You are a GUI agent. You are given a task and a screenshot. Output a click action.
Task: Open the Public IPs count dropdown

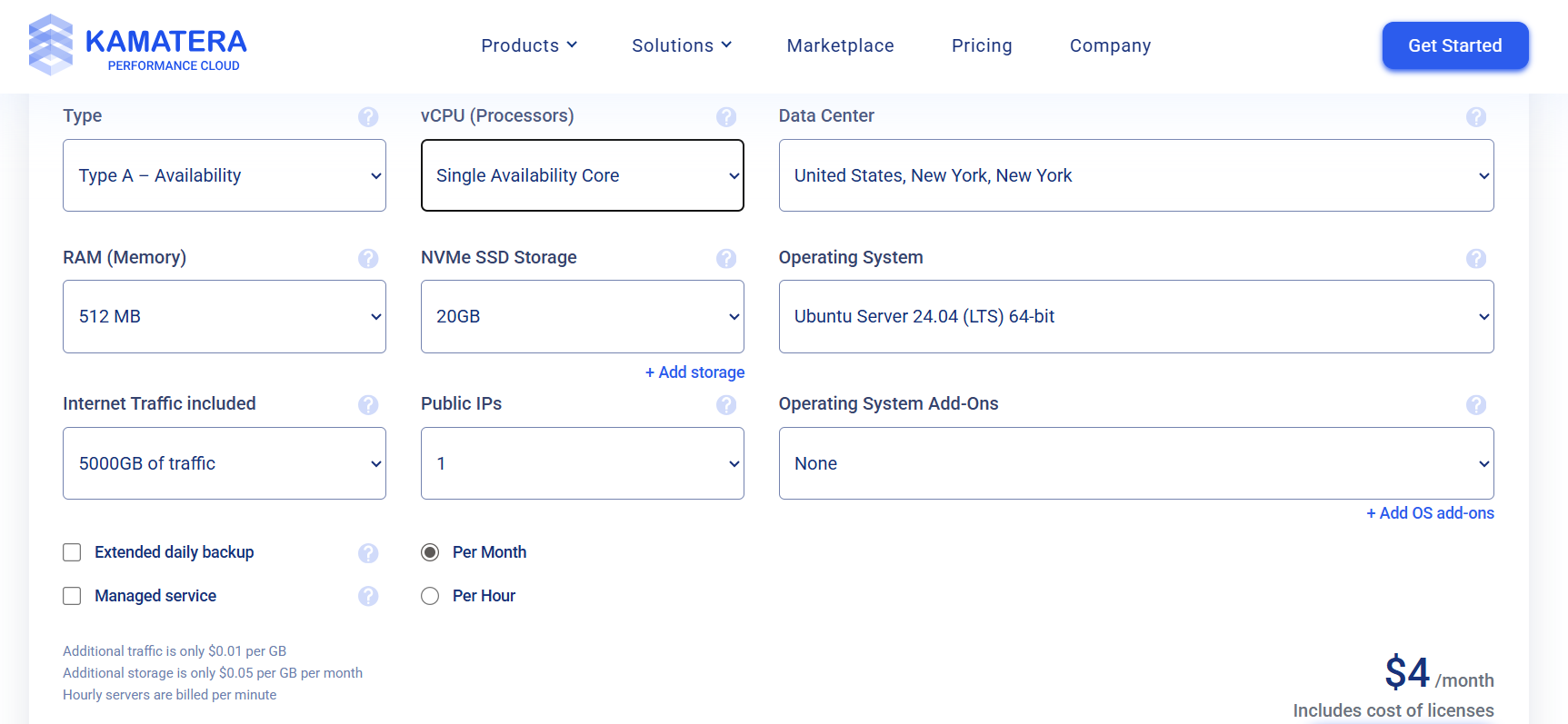point(583,463)
